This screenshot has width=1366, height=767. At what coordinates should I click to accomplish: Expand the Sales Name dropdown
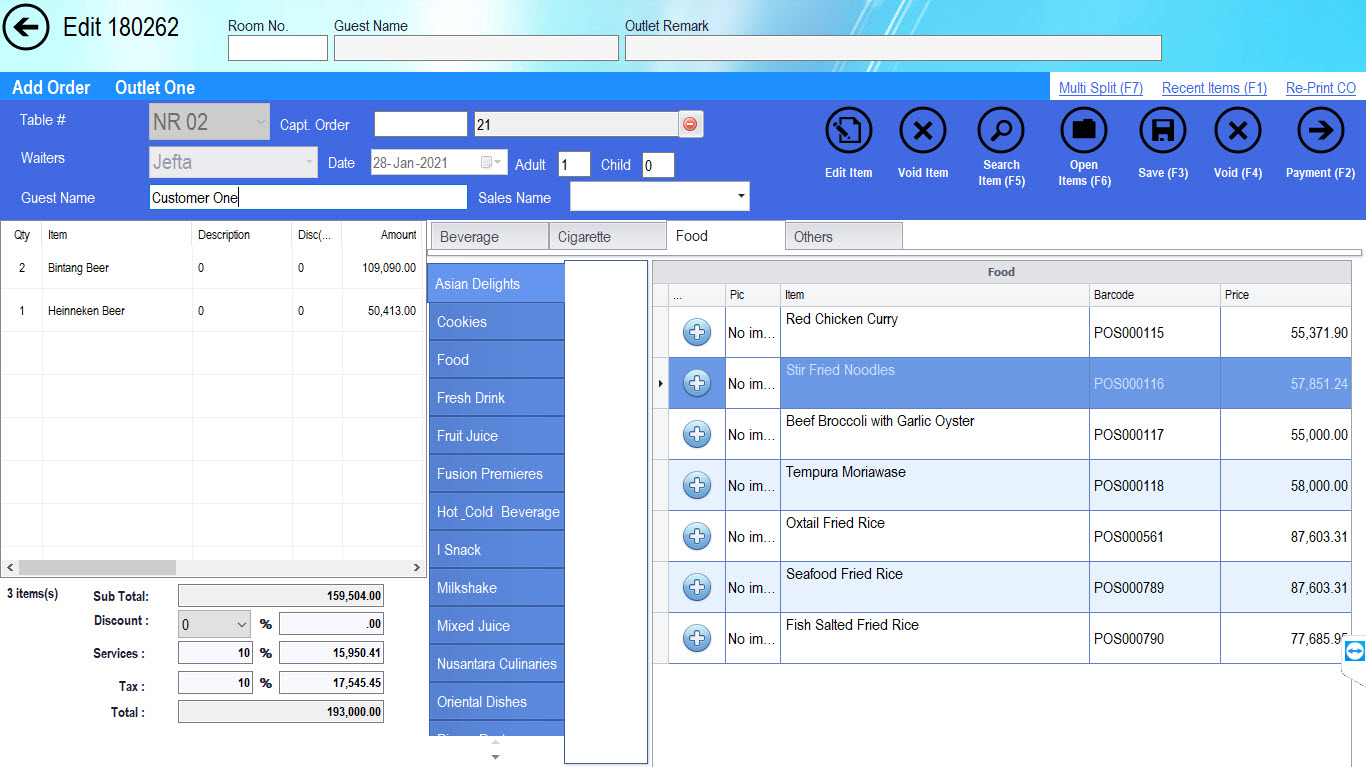[740, 197]
